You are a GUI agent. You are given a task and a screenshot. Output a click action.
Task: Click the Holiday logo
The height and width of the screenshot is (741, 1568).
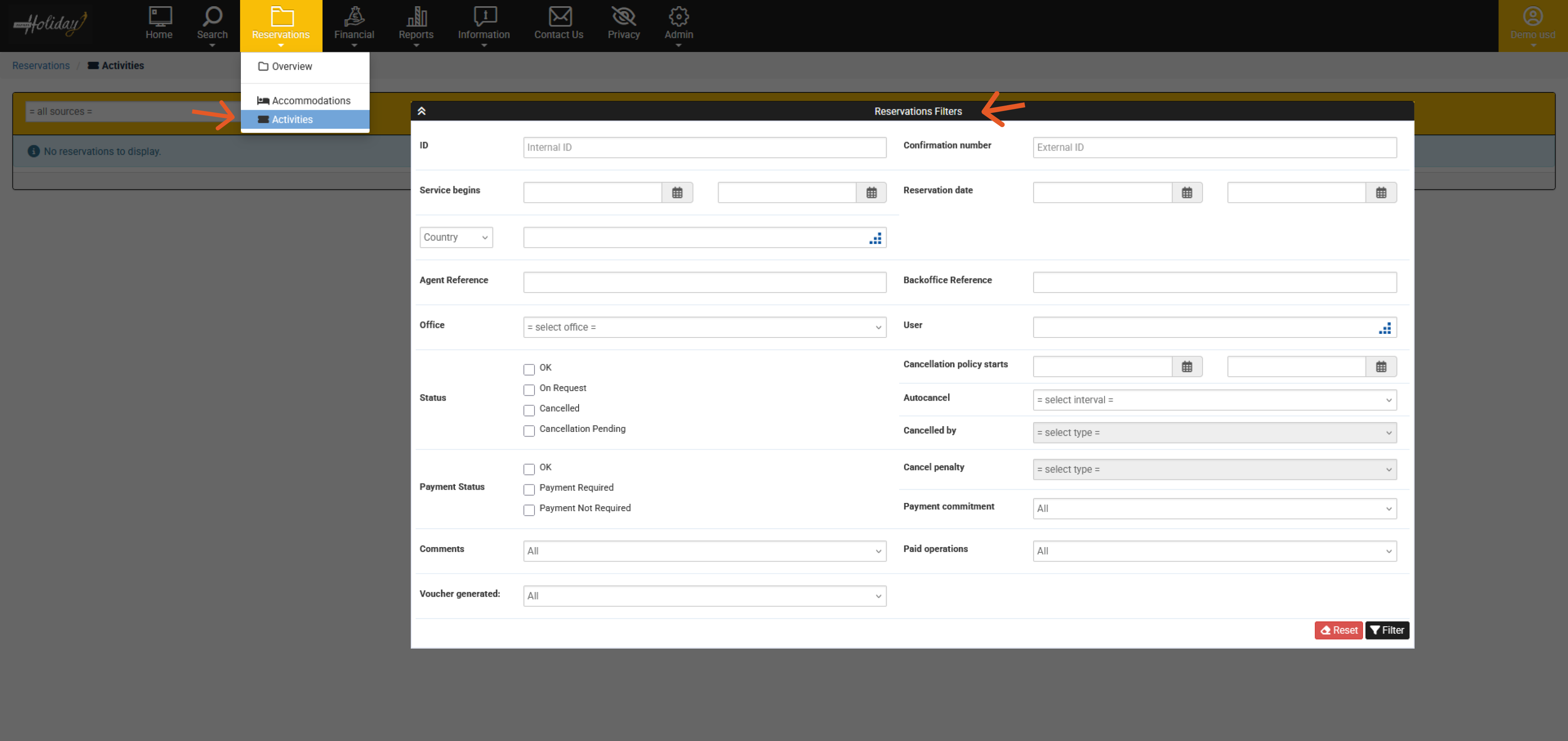(x=51, y=24)
